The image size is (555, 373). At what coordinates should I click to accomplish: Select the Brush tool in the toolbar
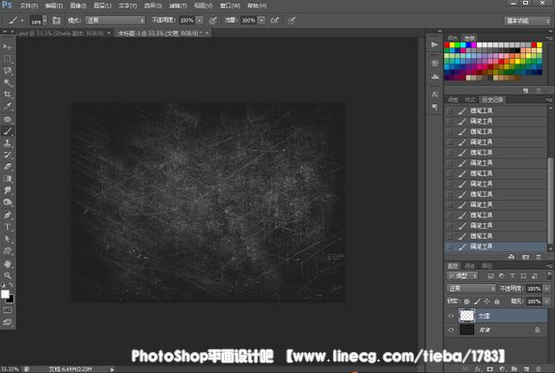click(7, 131)
